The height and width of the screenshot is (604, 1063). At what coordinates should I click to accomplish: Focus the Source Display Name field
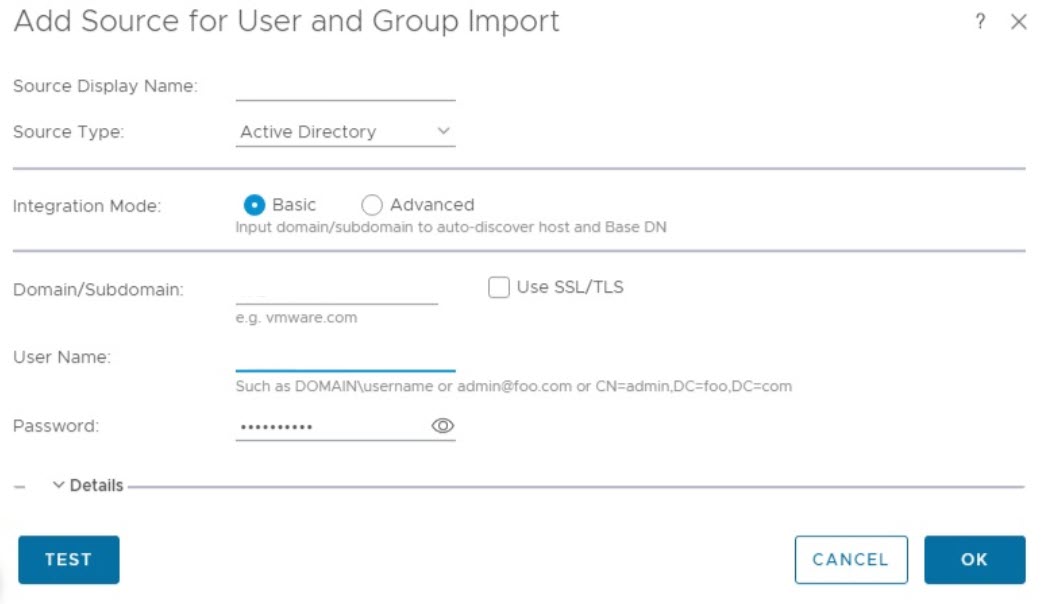coord(345,87)
